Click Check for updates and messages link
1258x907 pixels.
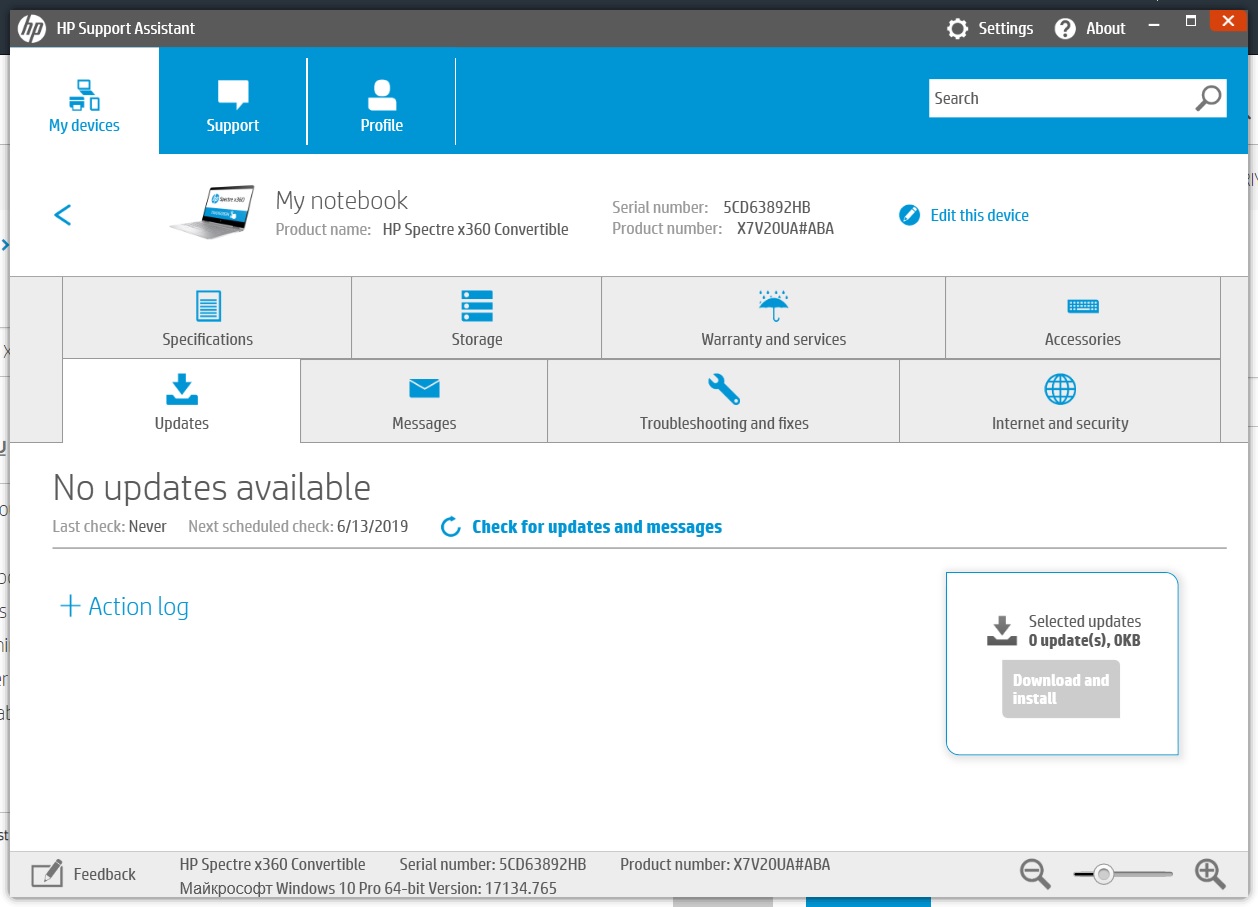click(597, 527)
